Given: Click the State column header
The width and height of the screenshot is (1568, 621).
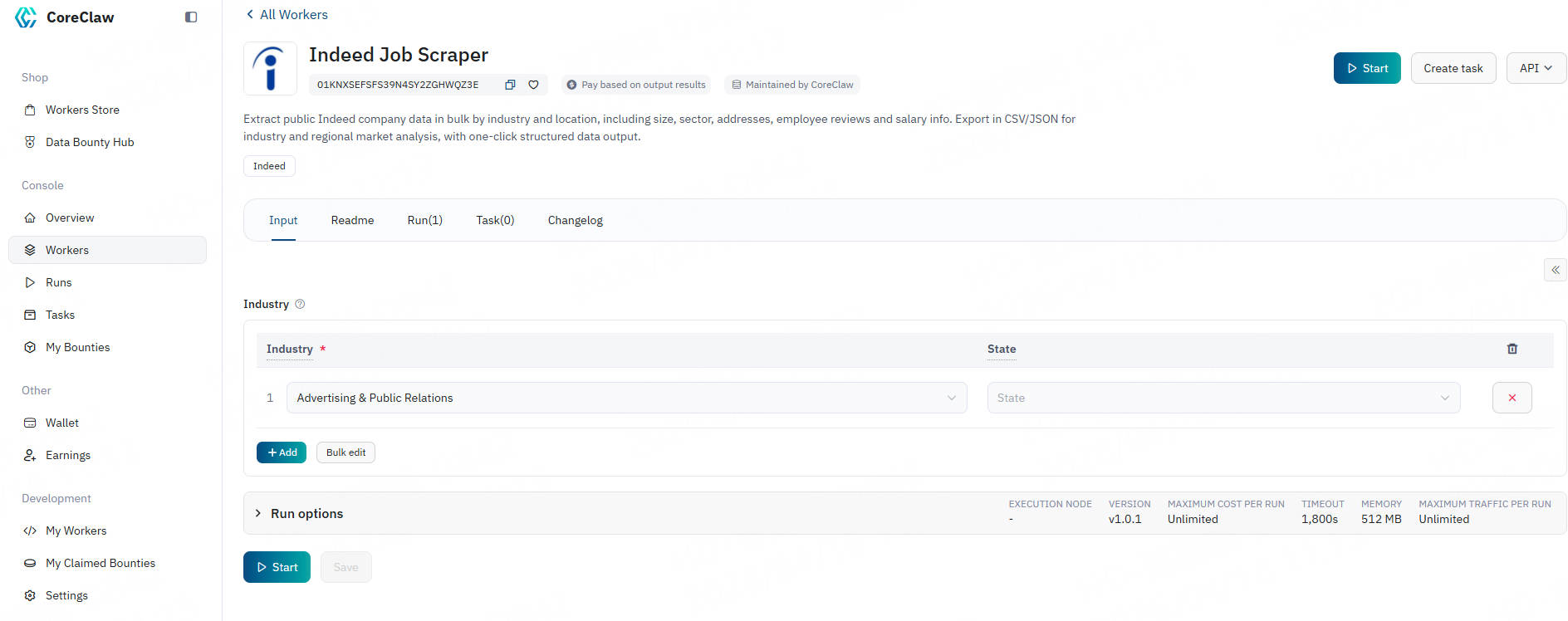Looking at the screenshot, I should (x=1002, y=349).
